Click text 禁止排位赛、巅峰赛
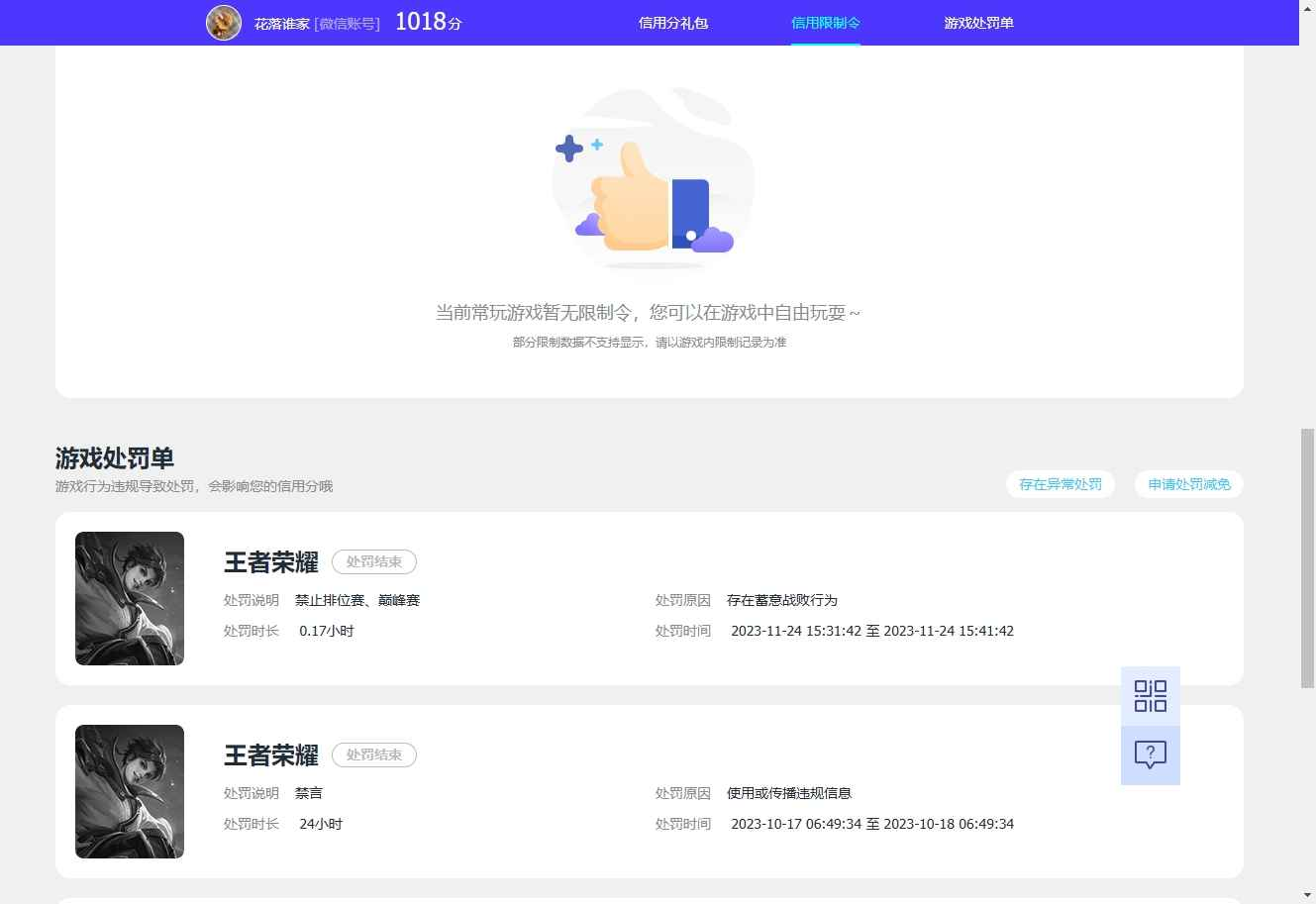The image size is (1316, 904). 357,600
